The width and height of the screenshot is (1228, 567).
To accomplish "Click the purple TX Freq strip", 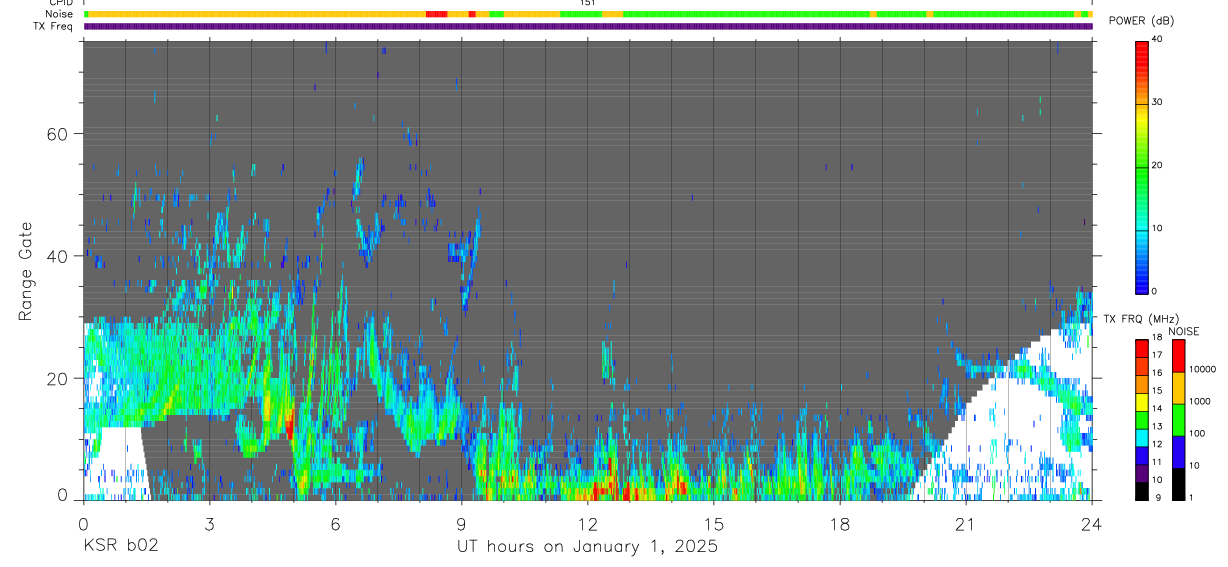I will pyautogui.click(x=588, y=26).
